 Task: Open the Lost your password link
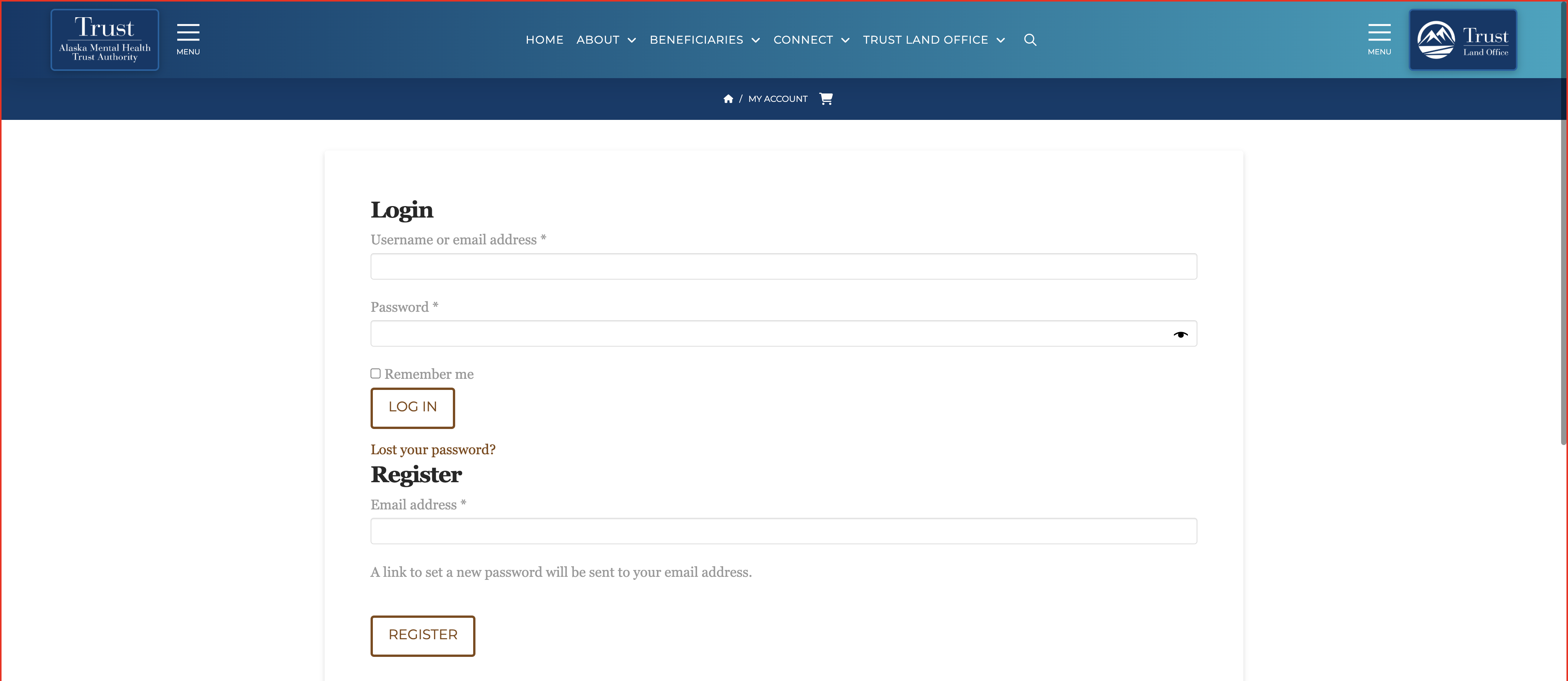433,450
